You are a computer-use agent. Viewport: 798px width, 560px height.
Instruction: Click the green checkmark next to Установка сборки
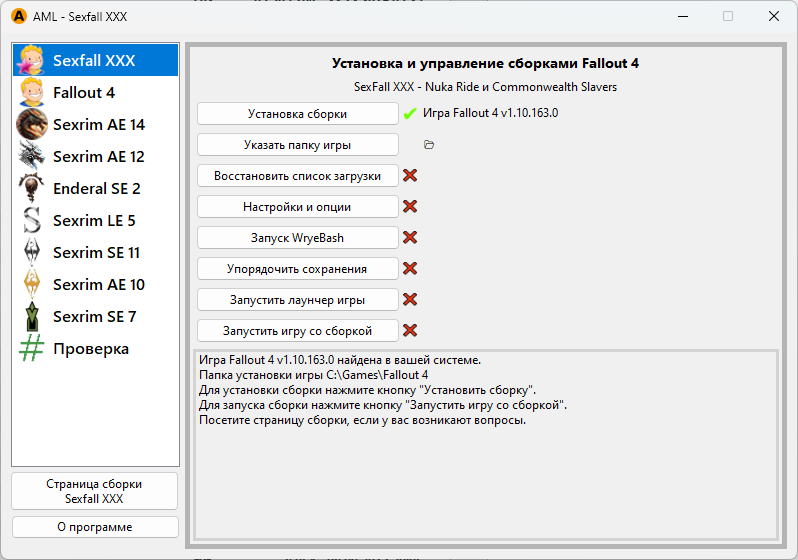click(410, 114)
